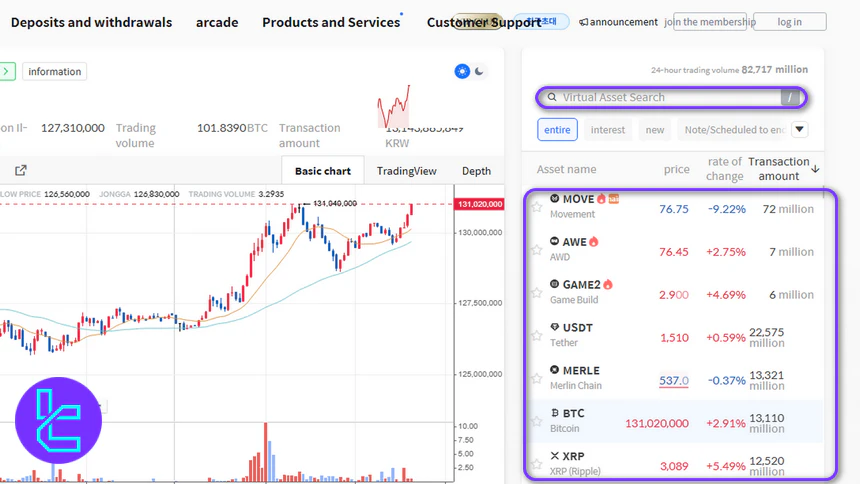Click Transaction amount sort arrow

[816, 168]
